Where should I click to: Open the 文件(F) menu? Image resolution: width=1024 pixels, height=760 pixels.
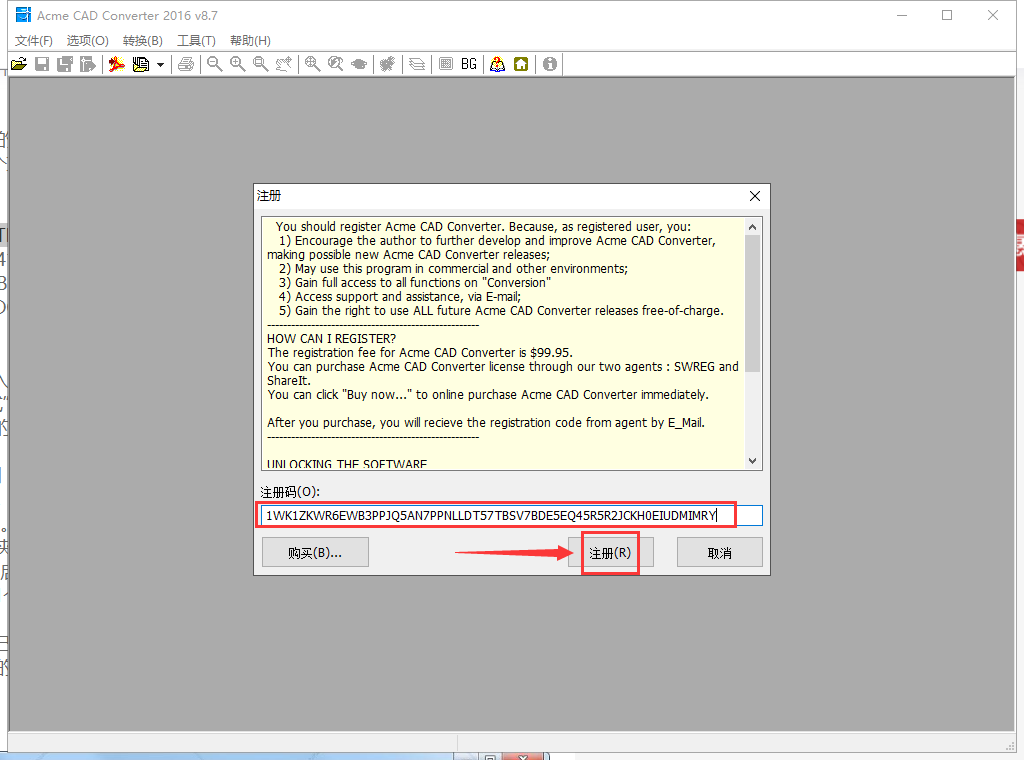[34, 41]
